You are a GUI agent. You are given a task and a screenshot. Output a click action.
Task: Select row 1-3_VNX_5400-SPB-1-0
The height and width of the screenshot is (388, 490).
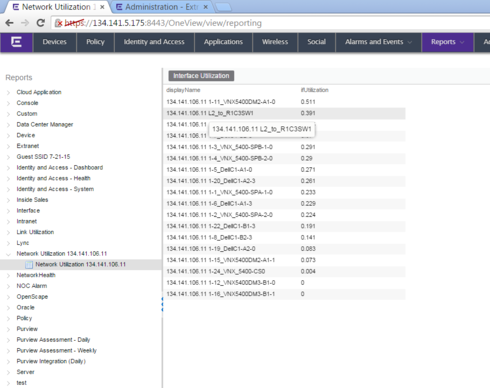click(285, 147)
